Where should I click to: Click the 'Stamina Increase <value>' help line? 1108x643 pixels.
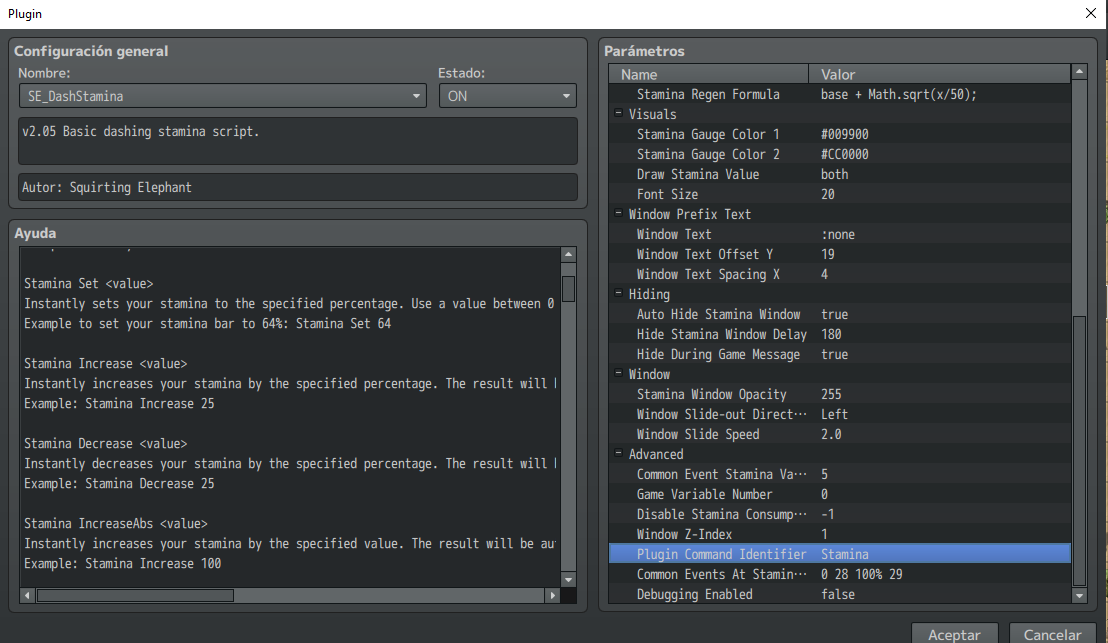click(105, 364)
